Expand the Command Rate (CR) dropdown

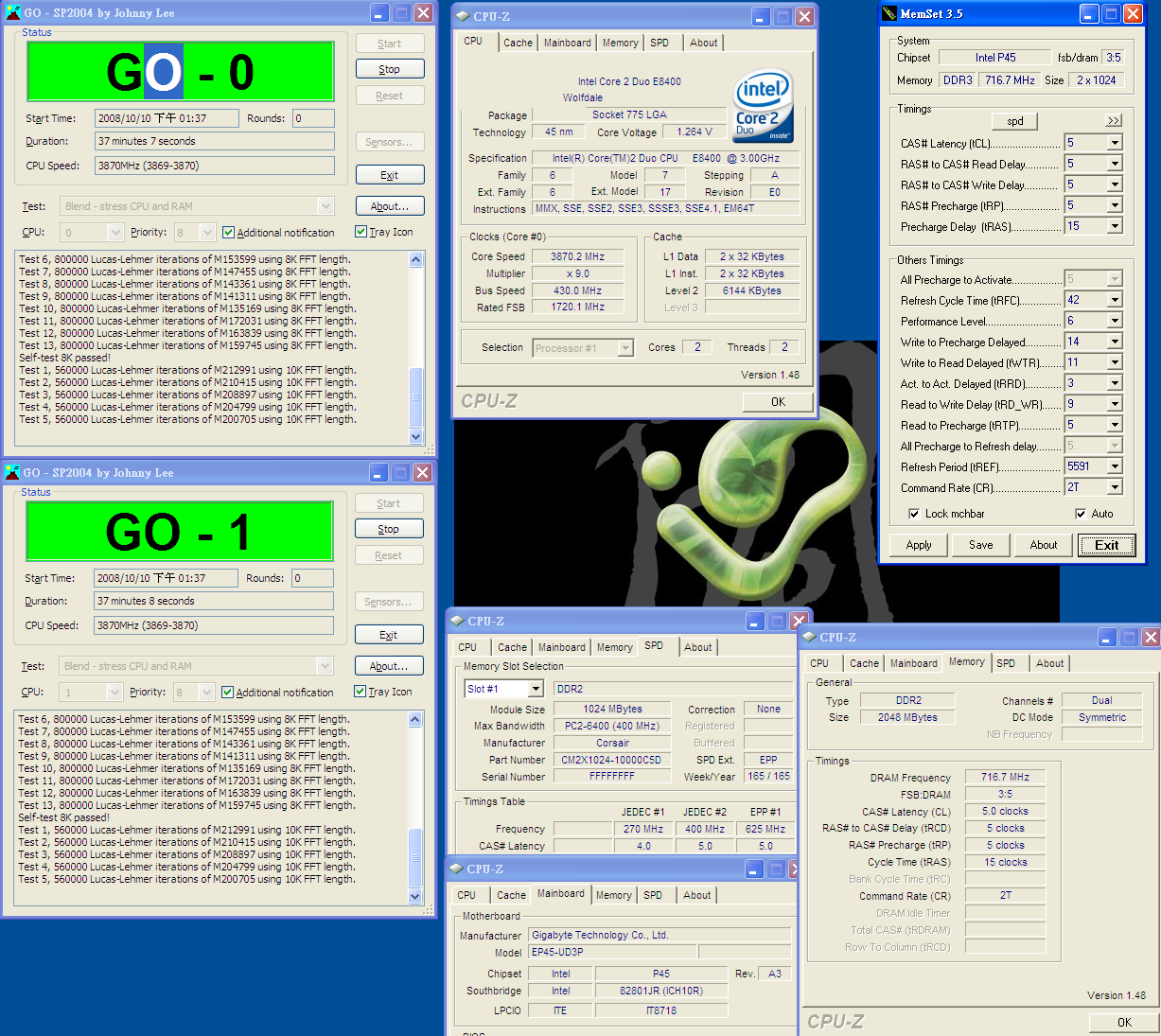1115,487
